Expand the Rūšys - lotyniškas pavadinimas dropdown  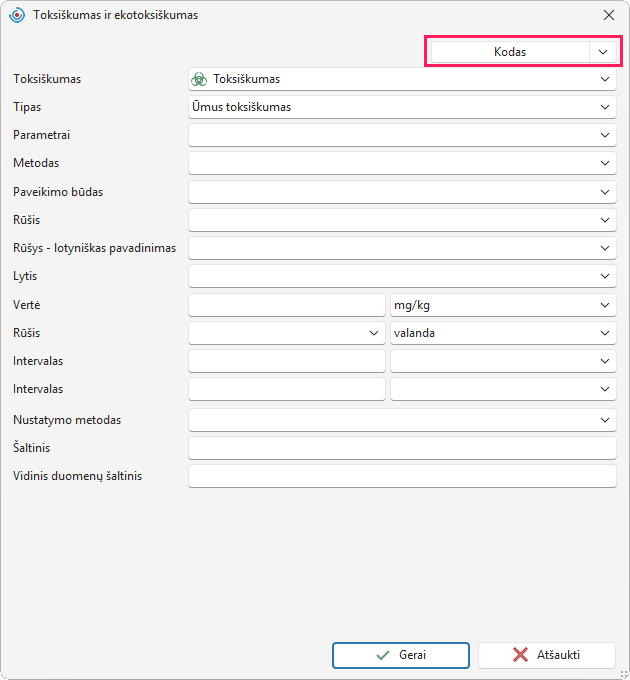click(x=402, y=248)
